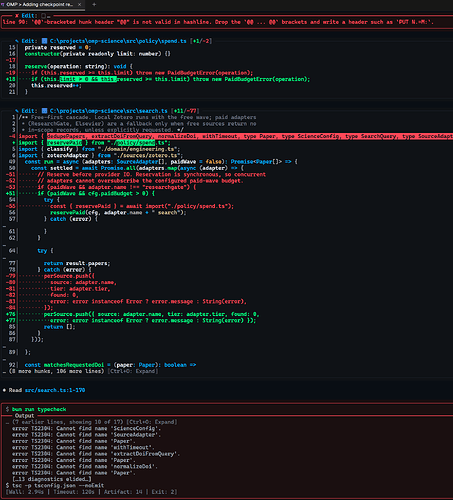Click error "Cannot find name 'normalizeDoi'"
Viewport: 453px width, 500px height.
point(85,466)
